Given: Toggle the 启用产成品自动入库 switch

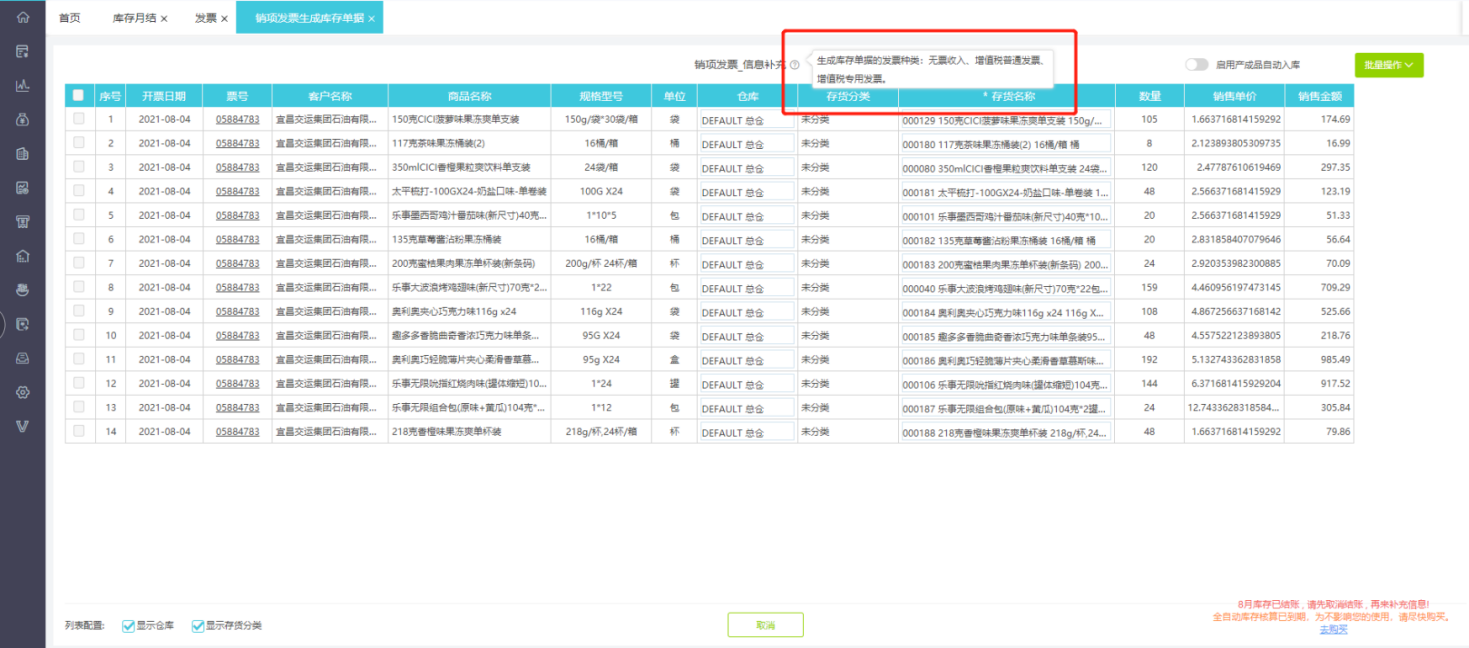Looking at the screenshot, I should click(1196, 65).
